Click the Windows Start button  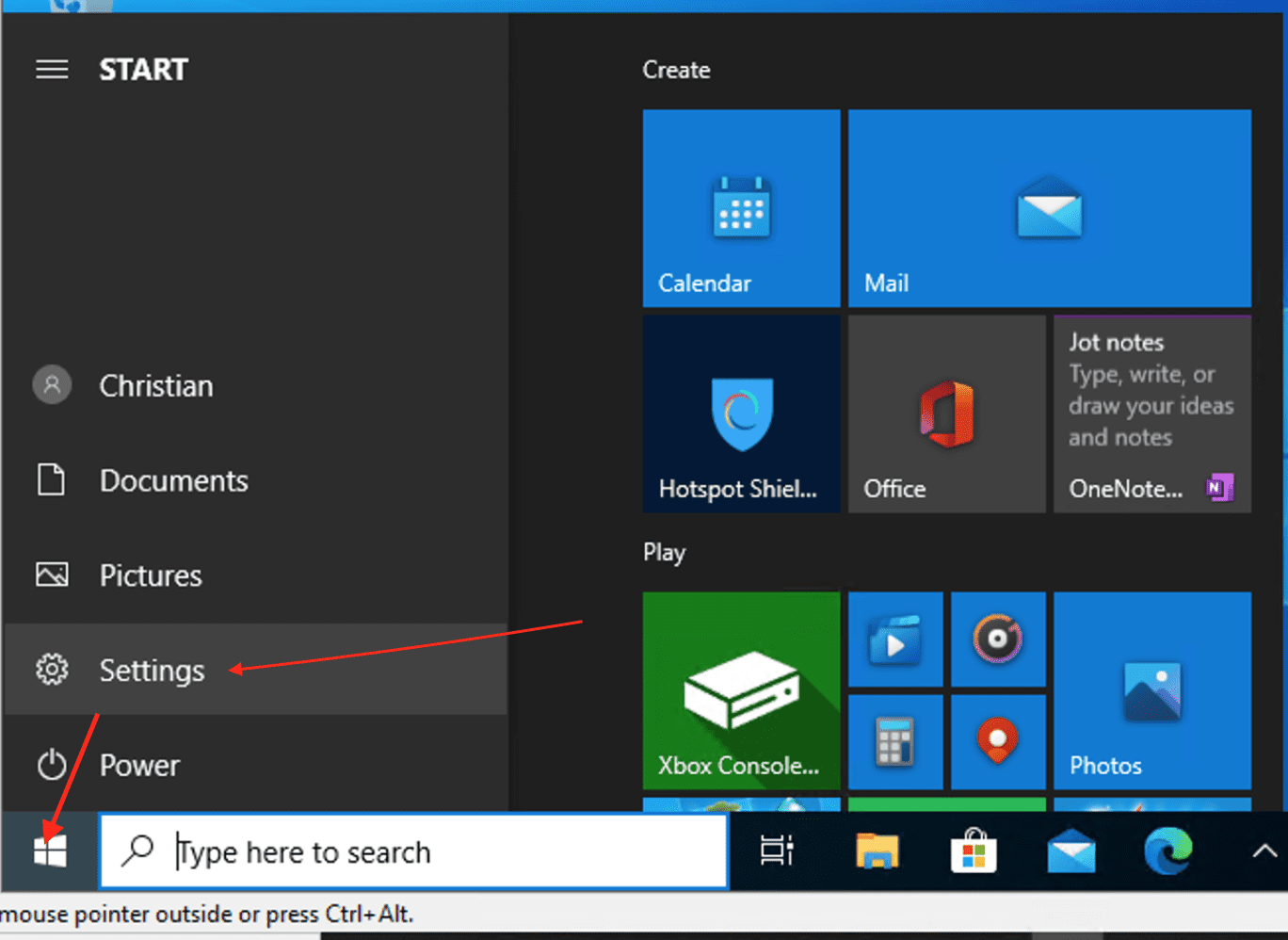click(x=50, y=851)
